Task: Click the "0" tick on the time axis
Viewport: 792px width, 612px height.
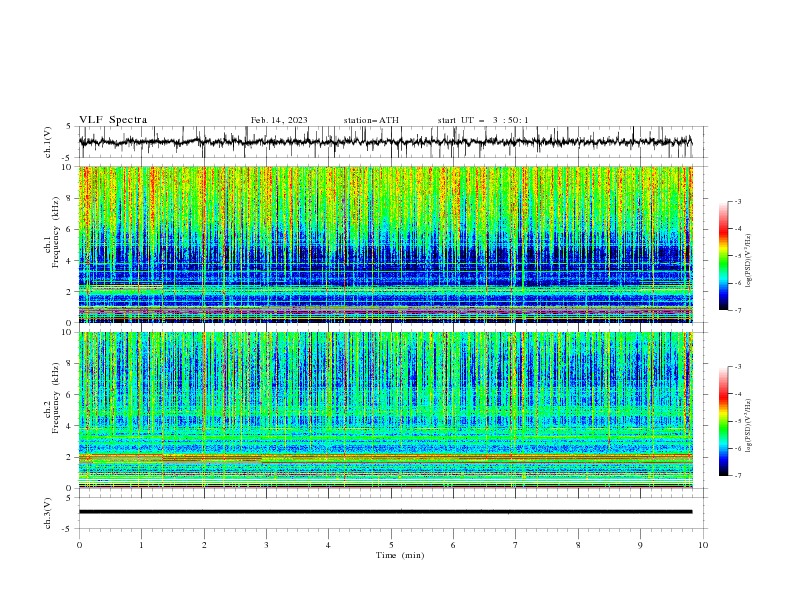Action: click(x=79, y=545)
